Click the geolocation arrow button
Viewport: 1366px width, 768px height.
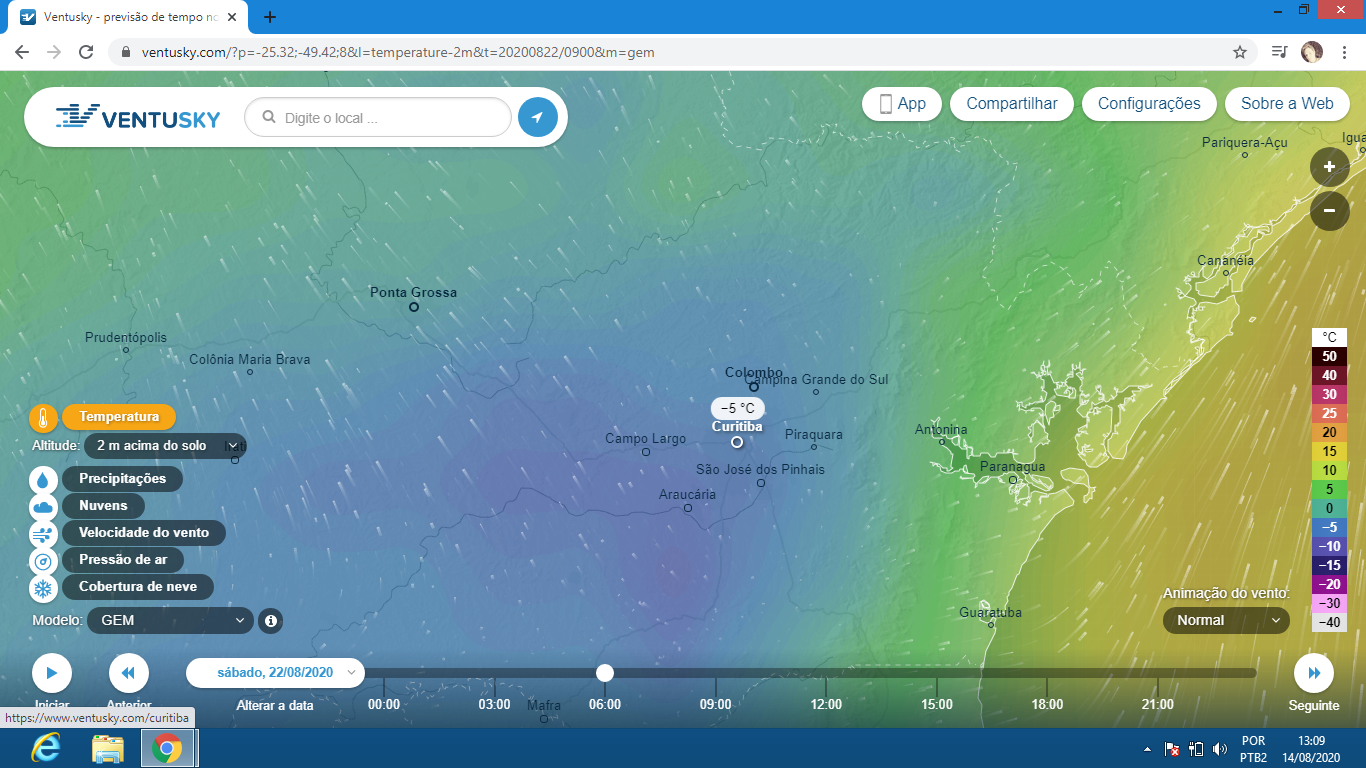(537, 117)
